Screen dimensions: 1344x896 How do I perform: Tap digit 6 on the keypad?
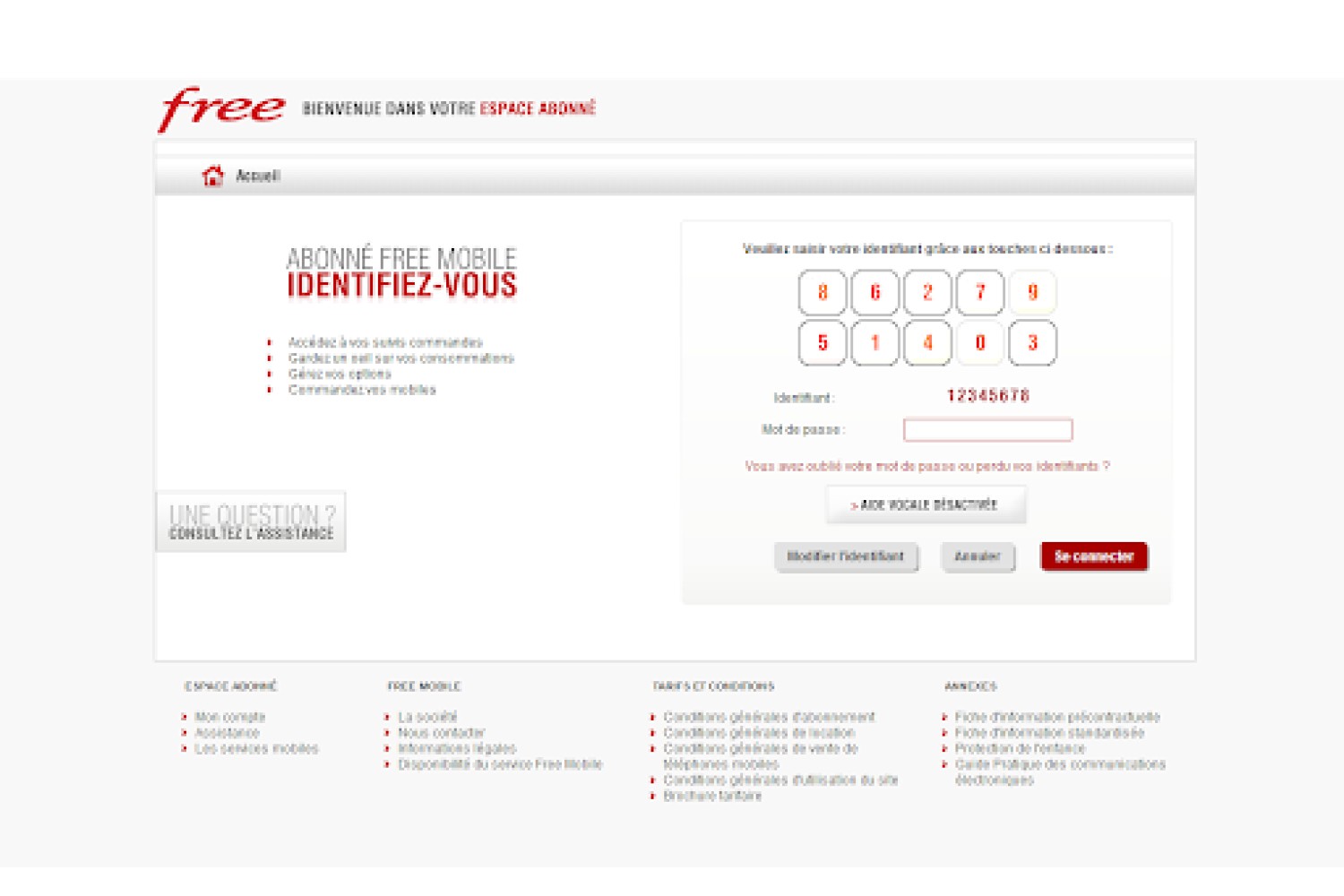point(875,292)
